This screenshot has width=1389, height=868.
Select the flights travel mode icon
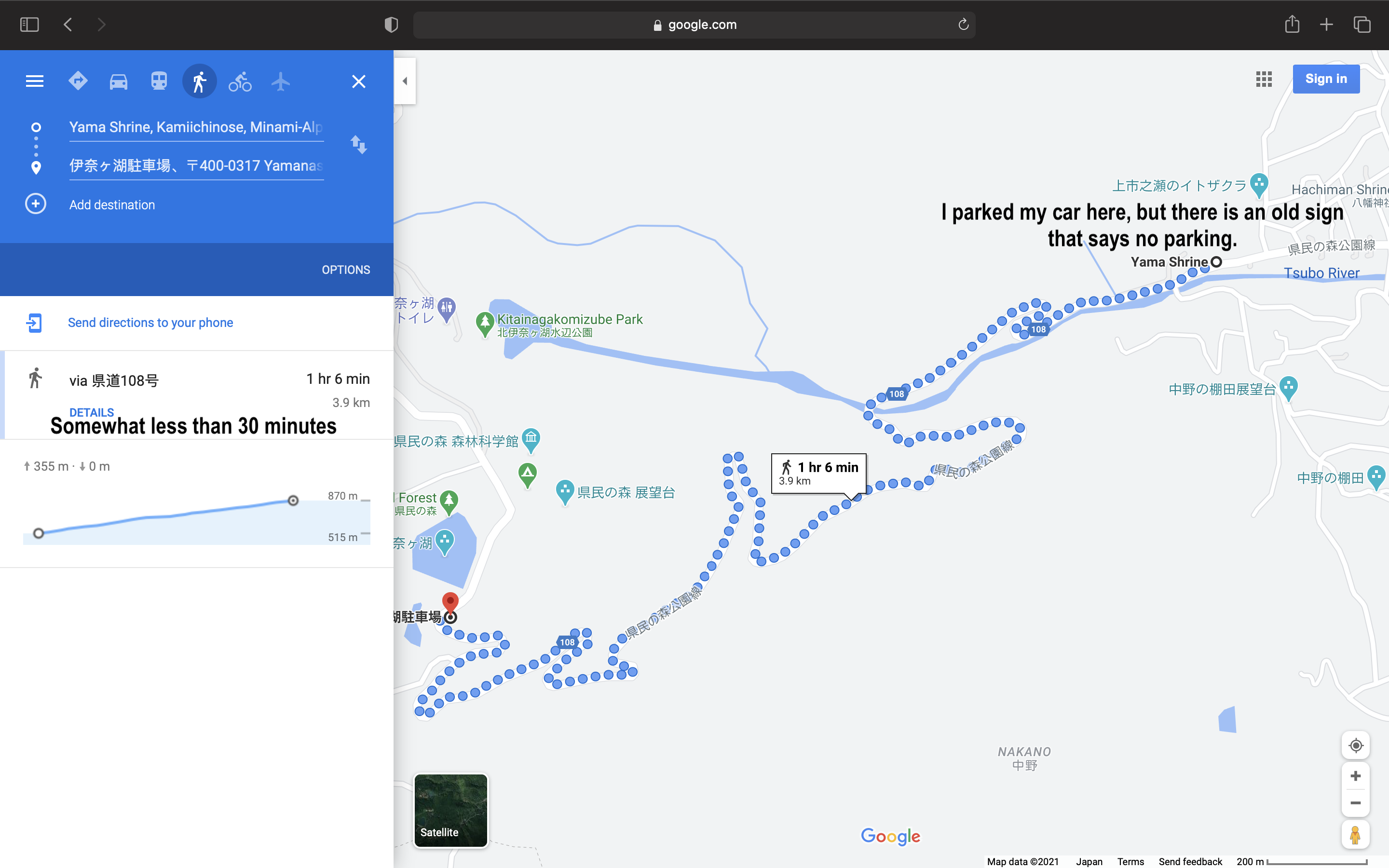tap(281, 81)
